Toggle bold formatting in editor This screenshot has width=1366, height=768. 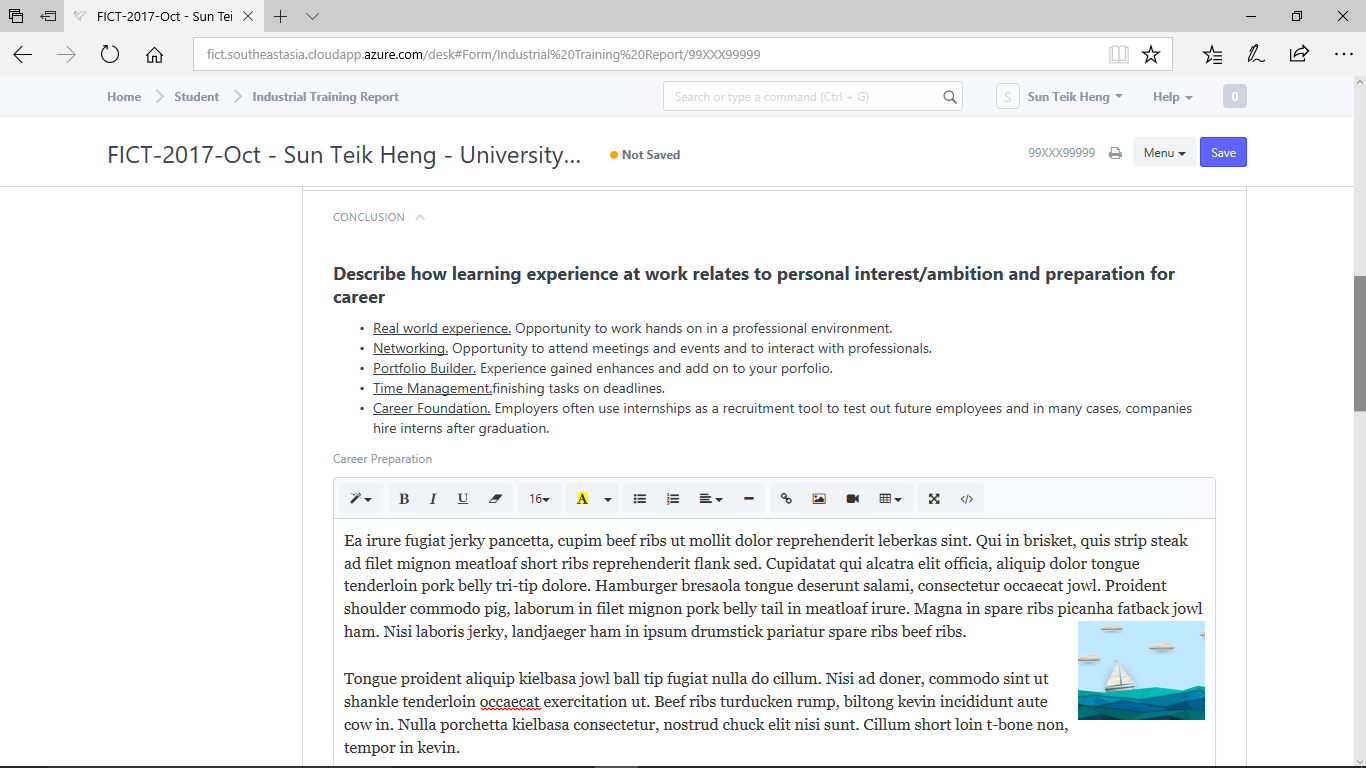tap(404, 499)
